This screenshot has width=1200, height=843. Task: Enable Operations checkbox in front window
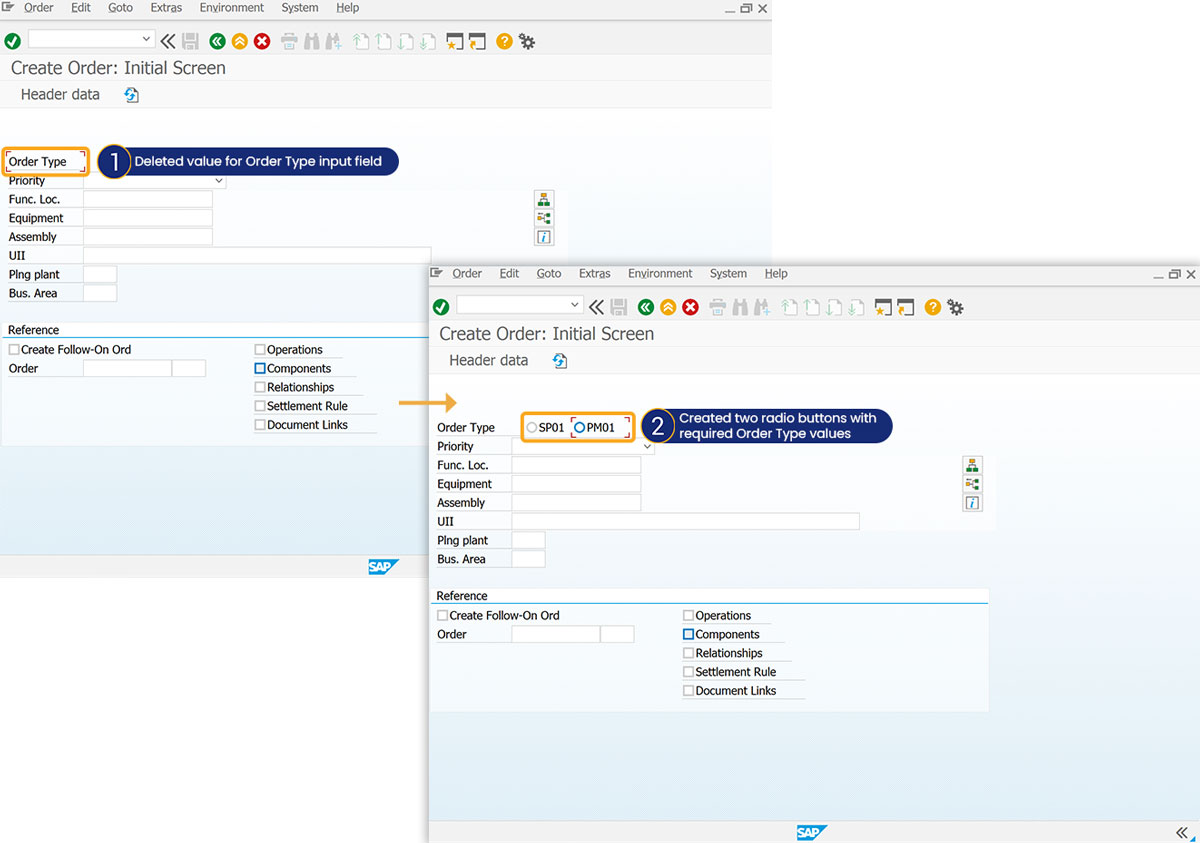click(688, 616)
